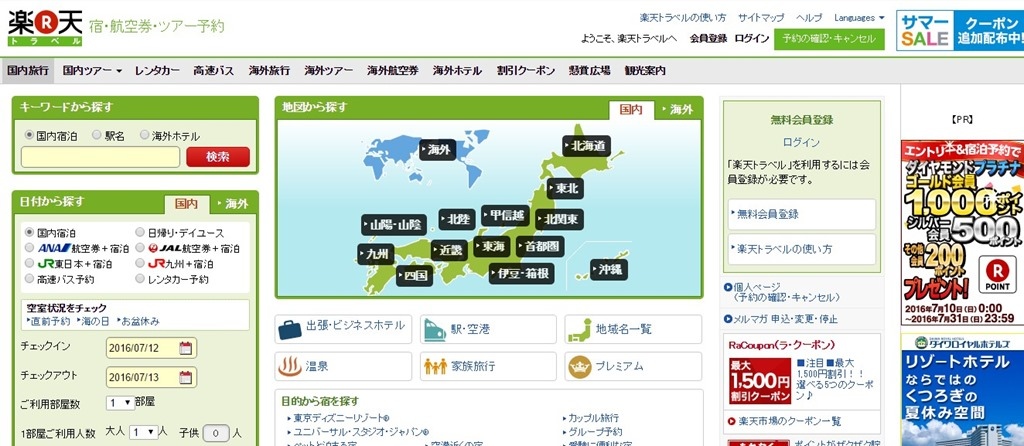Open 楽天トラベルの使い方 box in sidebar
Viewport: 1024px width, 446px height.
pos(802,249)
